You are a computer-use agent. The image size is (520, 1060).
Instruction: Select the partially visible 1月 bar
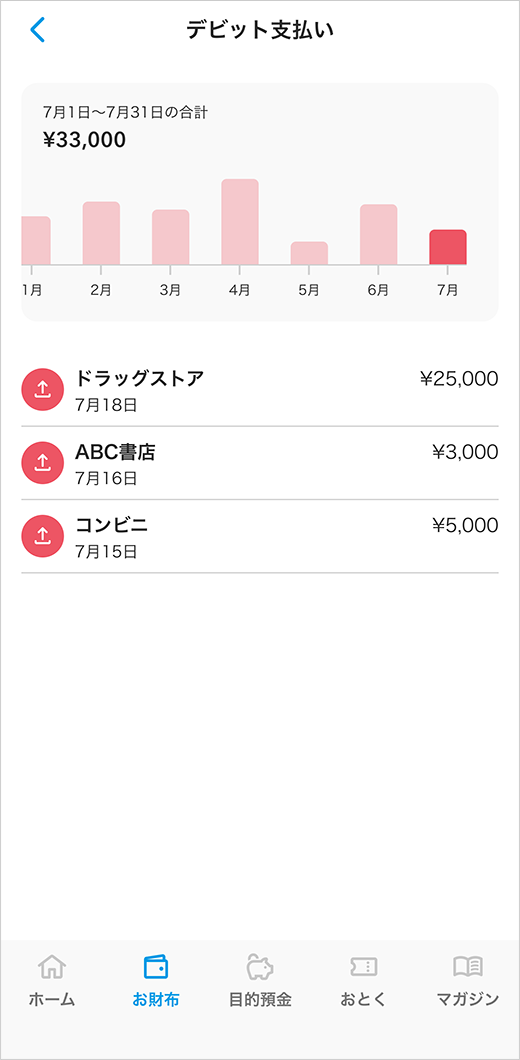click(36, 241)
